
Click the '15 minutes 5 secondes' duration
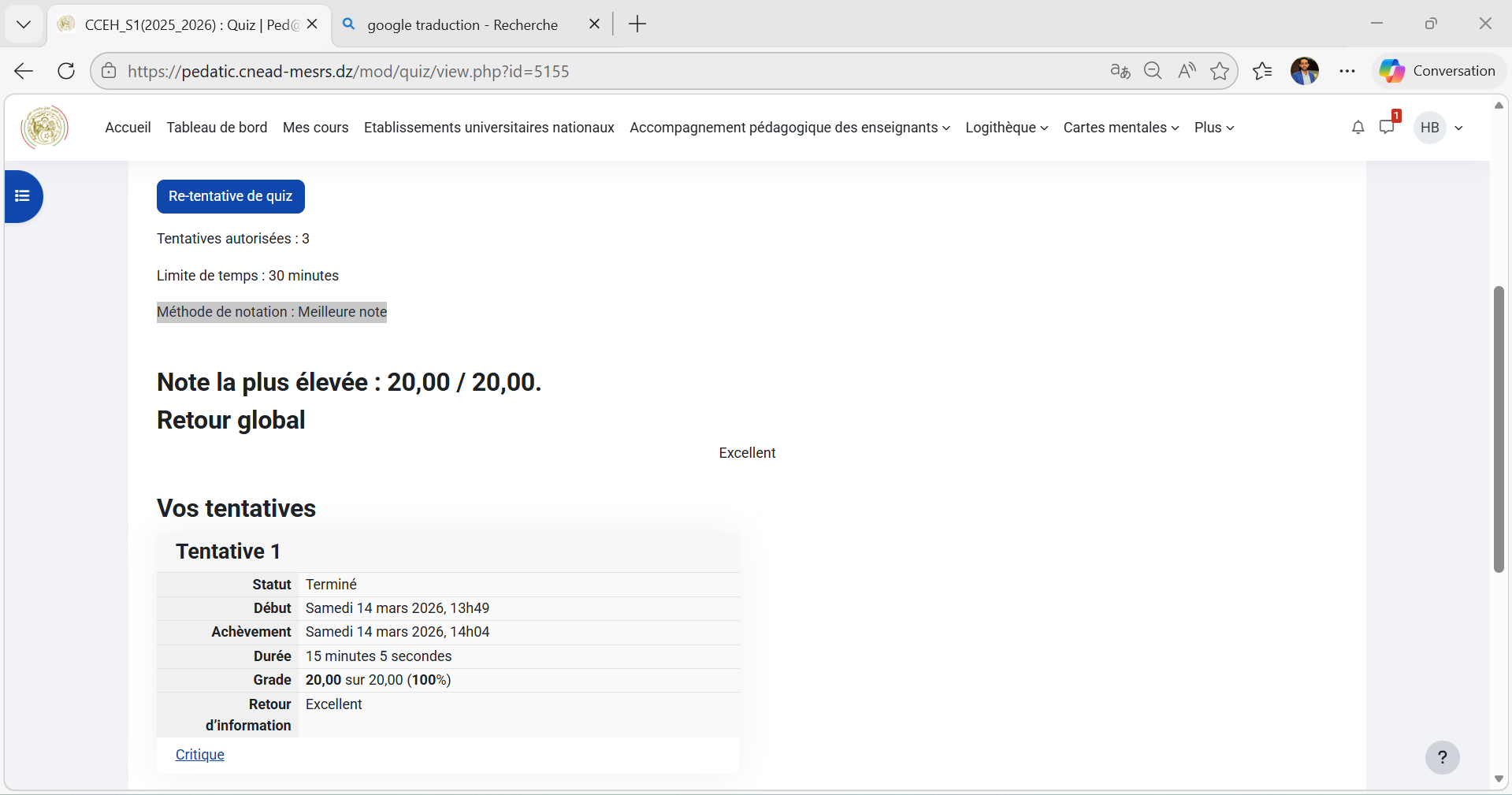click(378, 656)
